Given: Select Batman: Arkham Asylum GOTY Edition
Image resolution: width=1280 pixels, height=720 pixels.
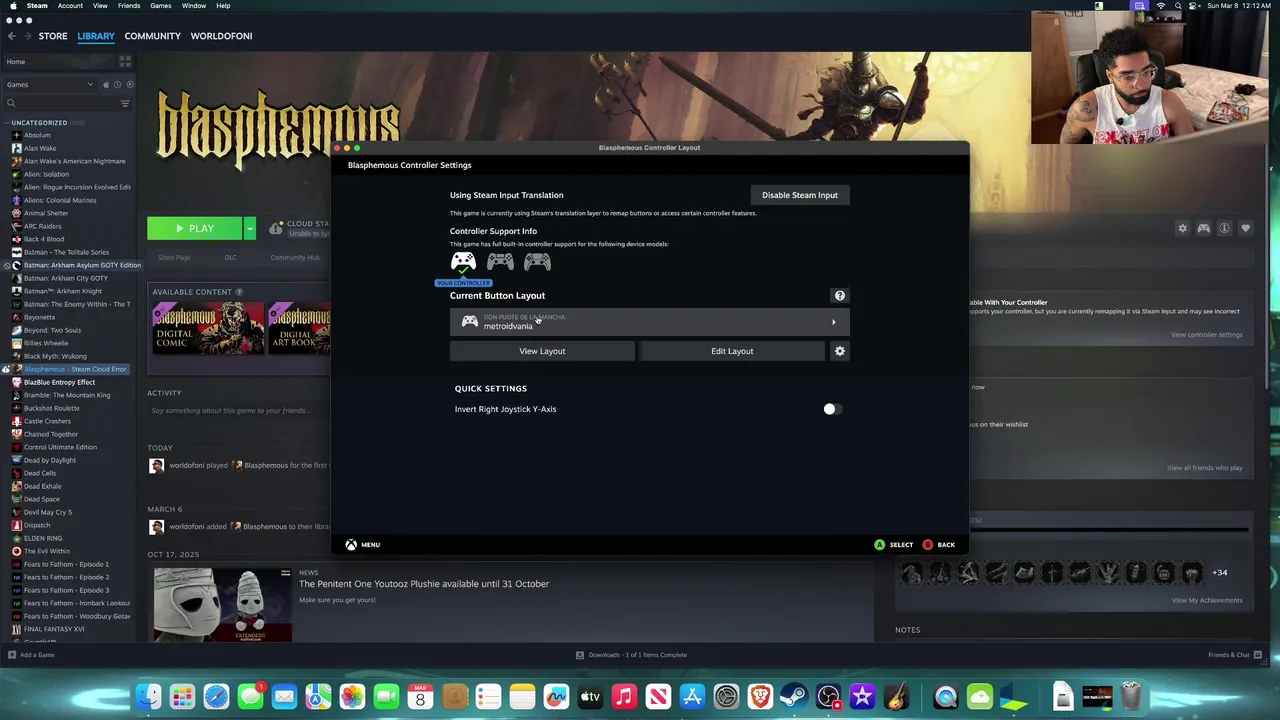Looking at the screenshot, I should (x=82, y=265).
